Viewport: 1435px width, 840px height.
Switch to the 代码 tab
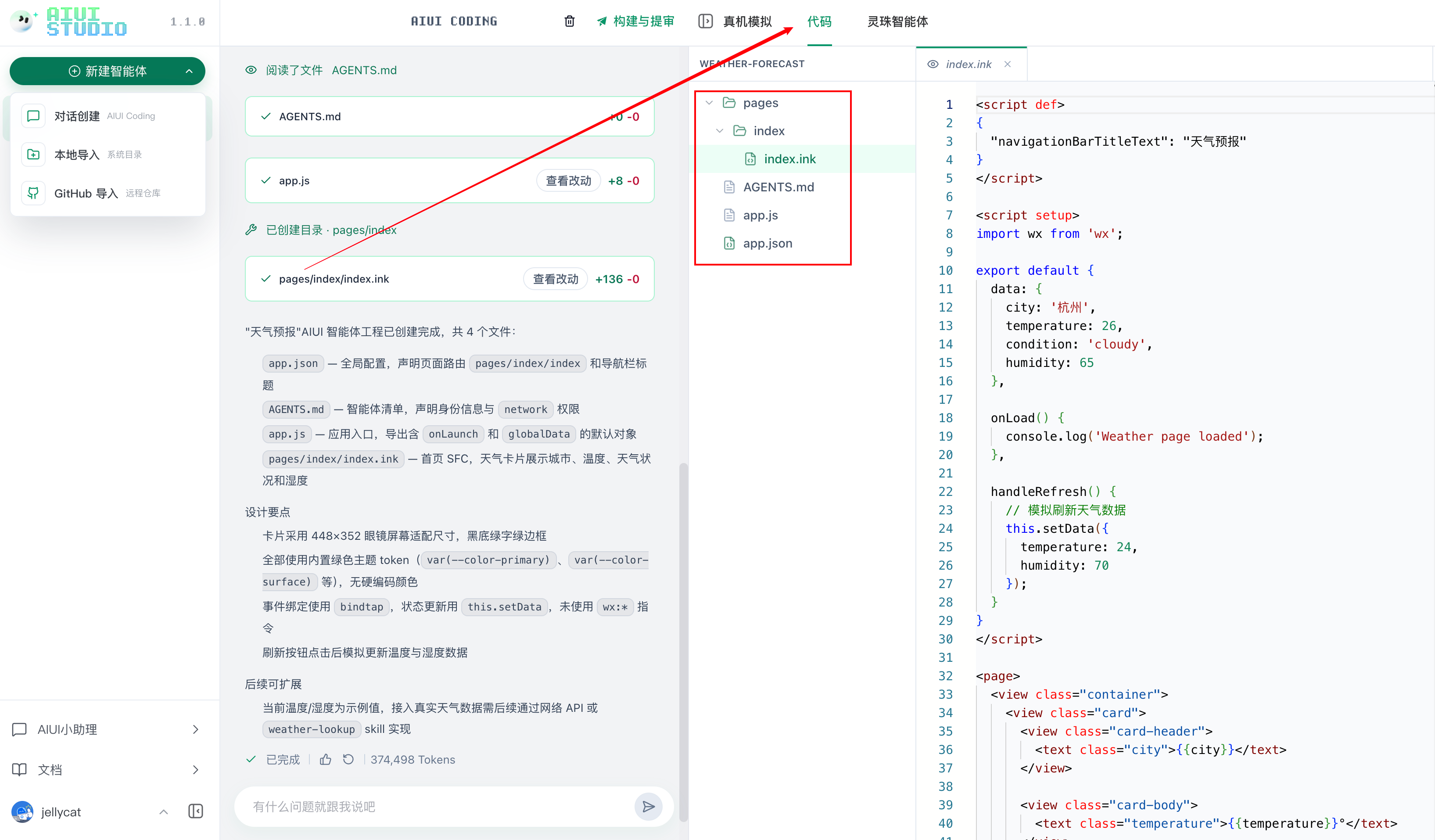click(819, 22)
